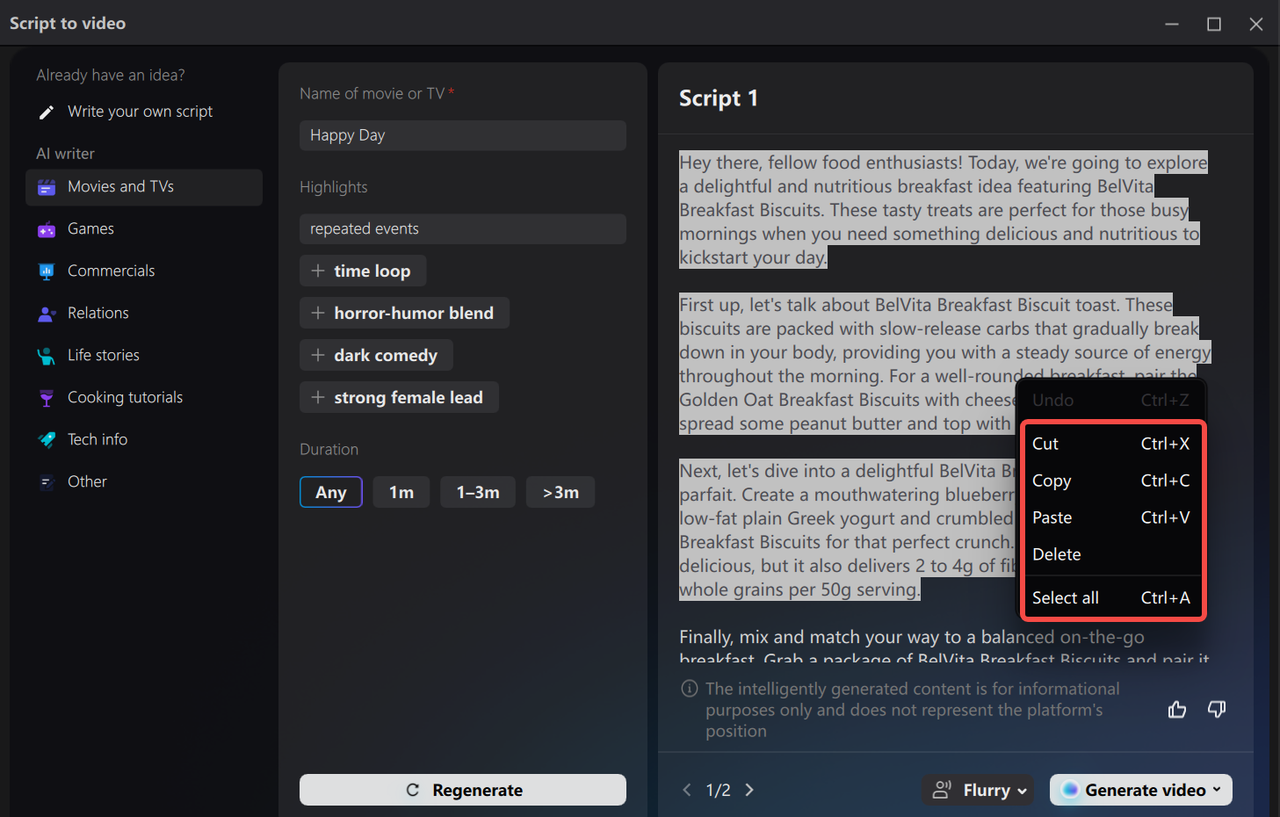1280x817 pixels.
Task: Edit the movie name field Happy Day
Action: tap(462, 135)
